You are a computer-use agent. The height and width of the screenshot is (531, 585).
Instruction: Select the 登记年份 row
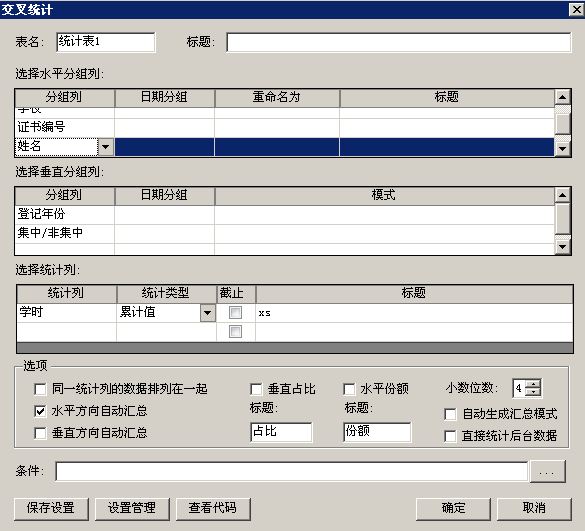(284, 215)
